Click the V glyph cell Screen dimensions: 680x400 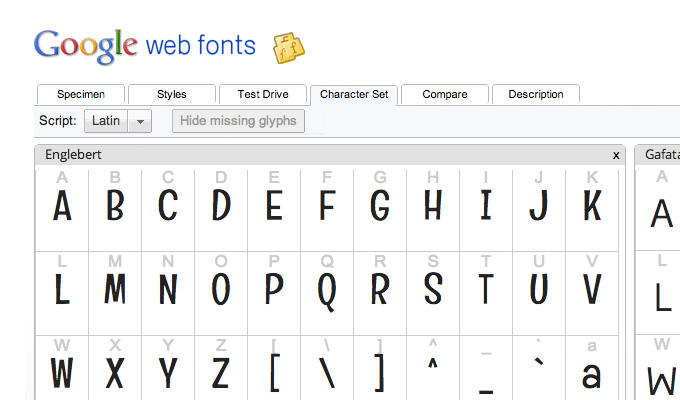(x=592, y=294)
